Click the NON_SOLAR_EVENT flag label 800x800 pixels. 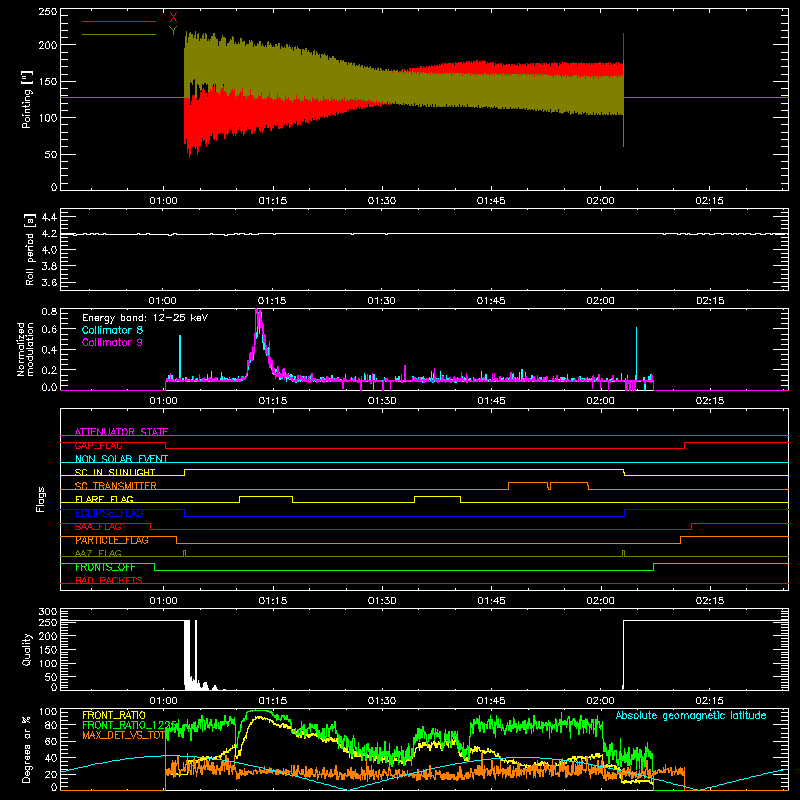point(121,459)
